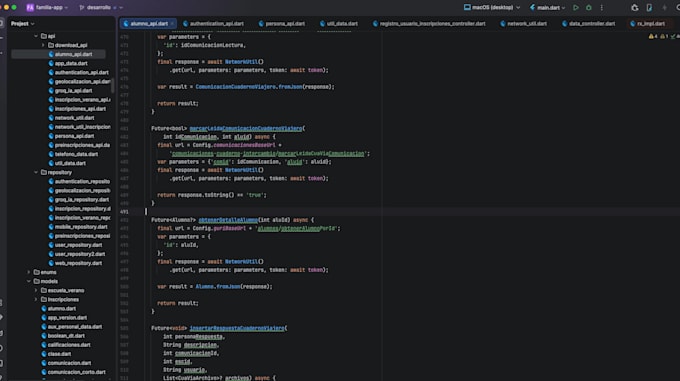
Task: Open app_data.dart in the project tree
Action: click(x=71, y=63)
